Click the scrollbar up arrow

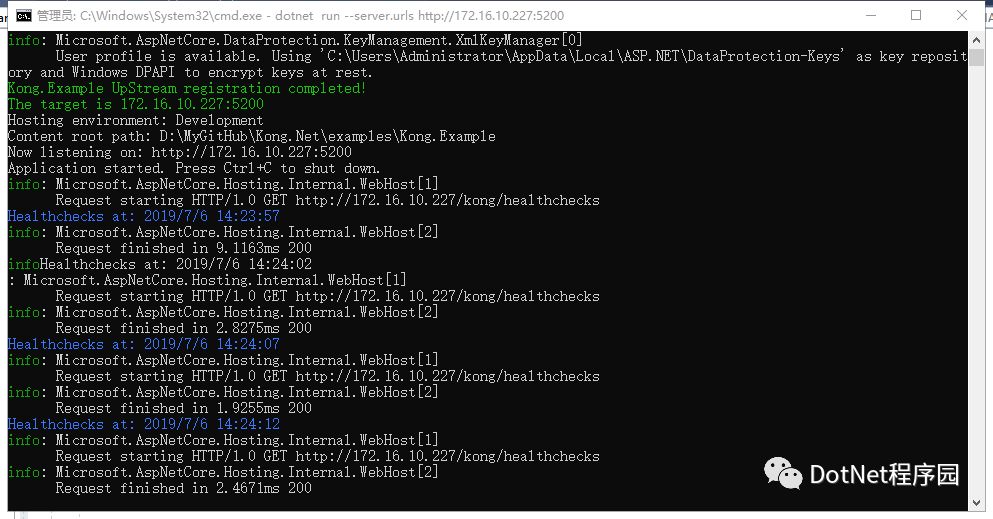tap(976, 39)
